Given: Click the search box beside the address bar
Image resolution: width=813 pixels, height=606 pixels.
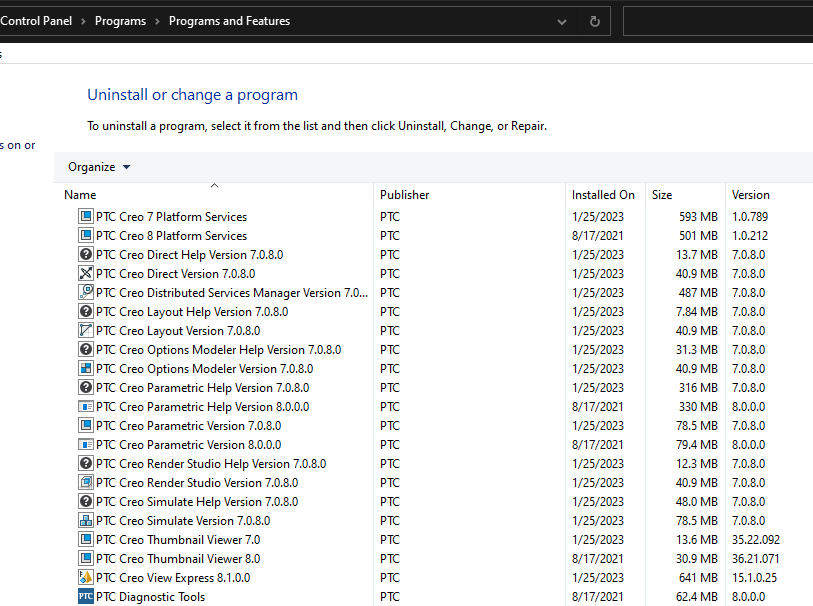Looking at the screenshot, I should click(x=716, y=21).
